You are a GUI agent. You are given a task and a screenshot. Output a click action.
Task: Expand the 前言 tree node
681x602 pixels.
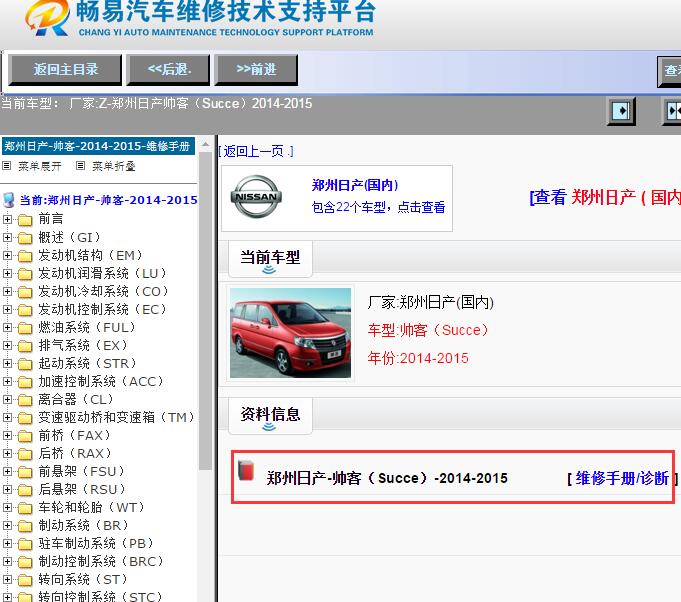7,219
